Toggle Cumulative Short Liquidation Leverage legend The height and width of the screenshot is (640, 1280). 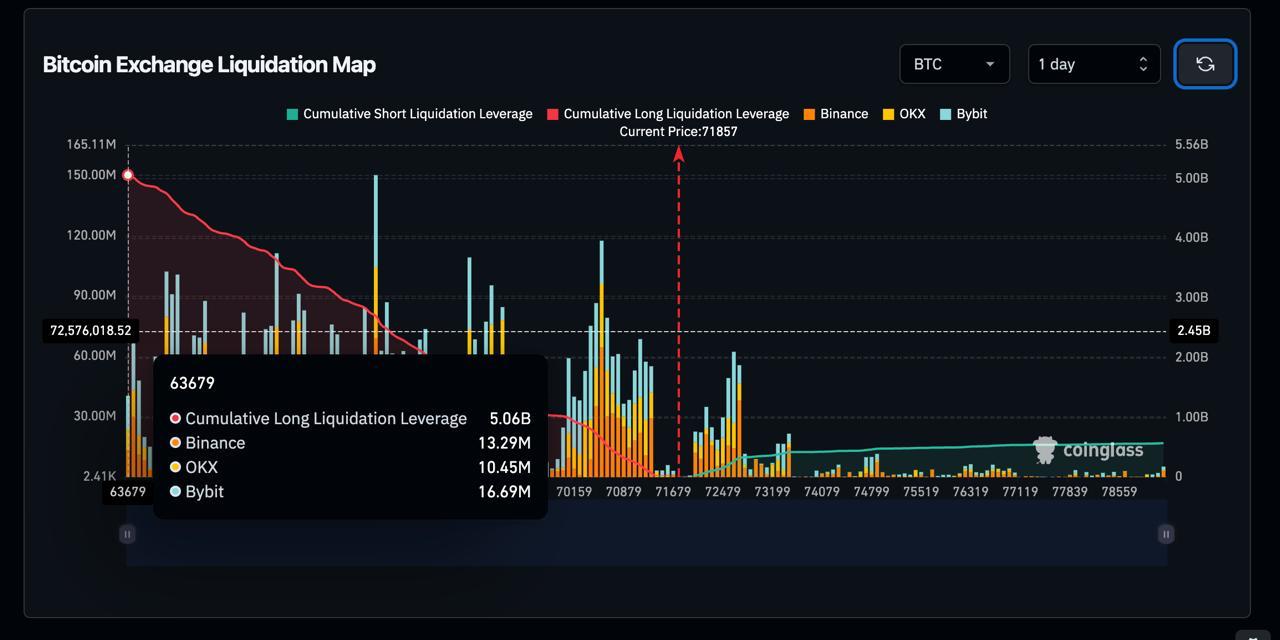click(x=409, y=114)
